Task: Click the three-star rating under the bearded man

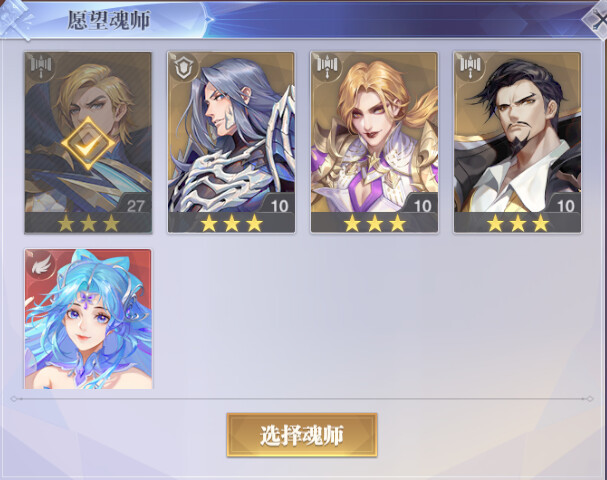Action: tap(518, 223)
